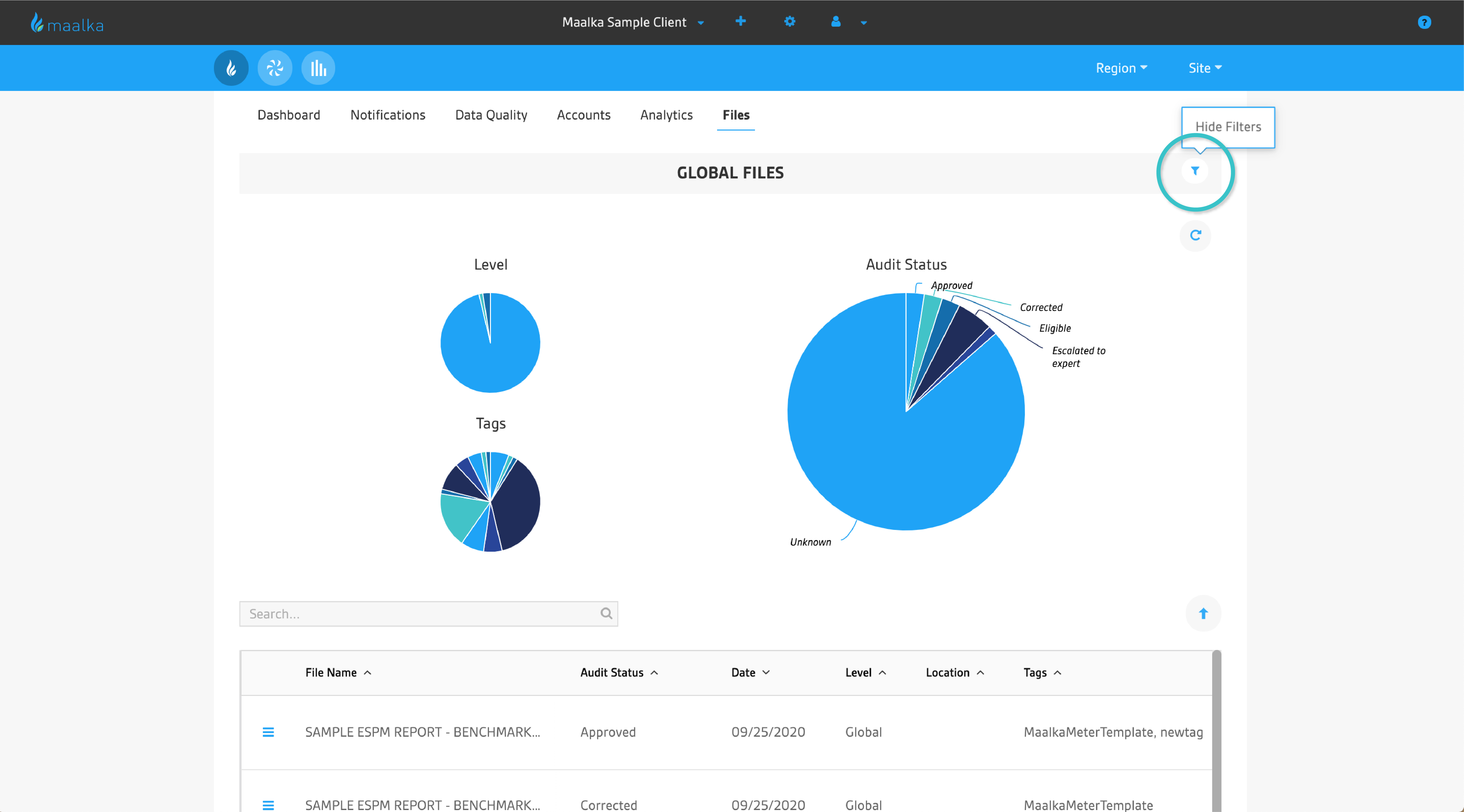Open the Data Quality tab
This screenshot has width=1464, height=812.
click(491, 115)
